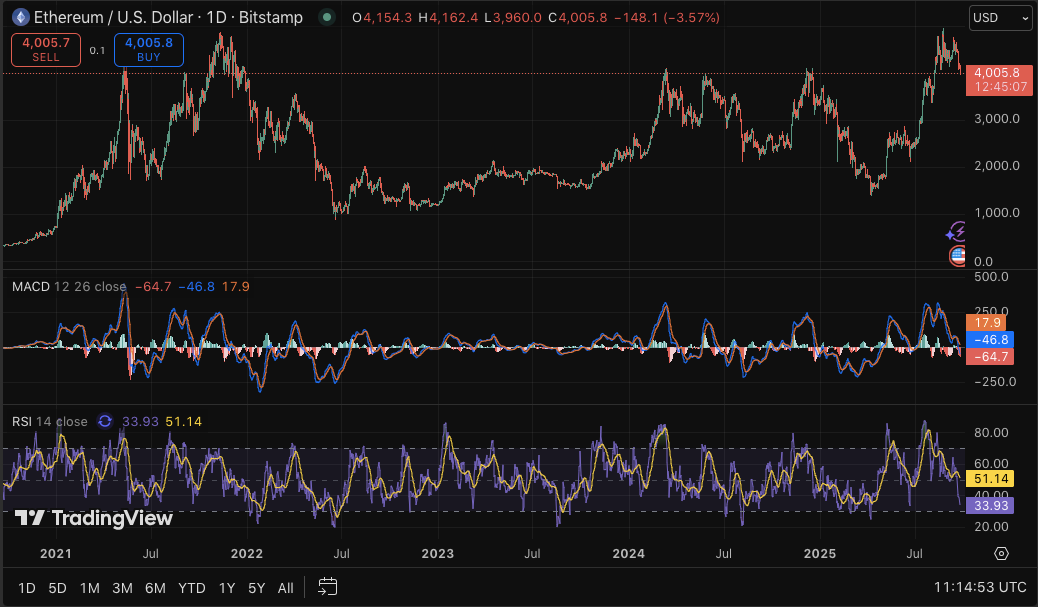Image resolution: width=1038 pixels, height=607 pixels.
Task: Click the red 4,005.8 price label
Action: coord(995,73)
